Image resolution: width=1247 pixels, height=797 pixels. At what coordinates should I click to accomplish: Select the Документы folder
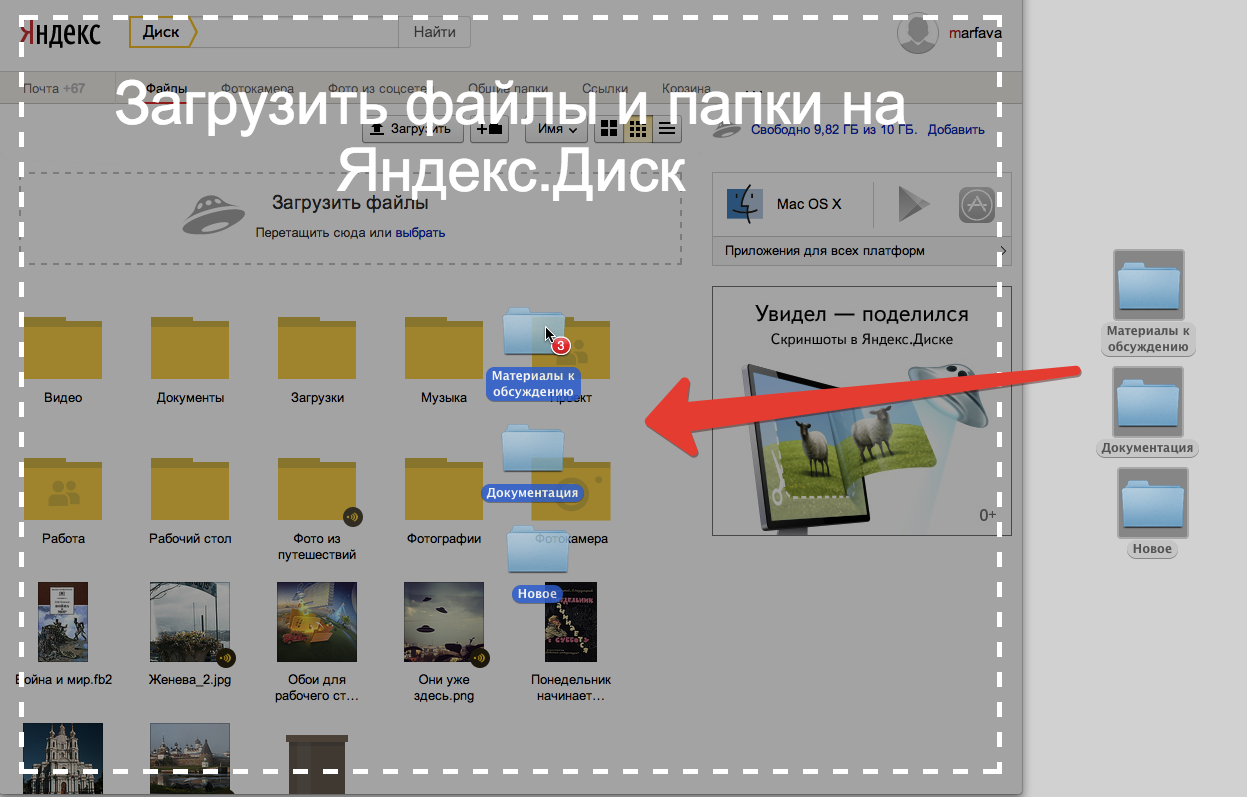tap(190, 347)
